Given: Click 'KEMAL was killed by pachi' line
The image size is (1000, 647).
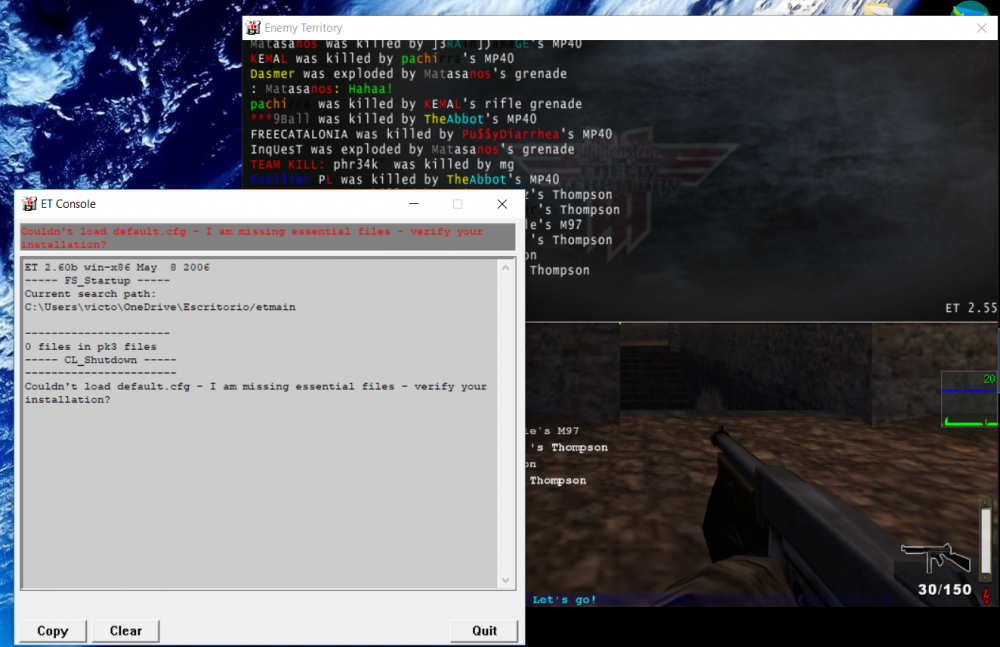Looking at the screenshot, I should click(382, 59).
